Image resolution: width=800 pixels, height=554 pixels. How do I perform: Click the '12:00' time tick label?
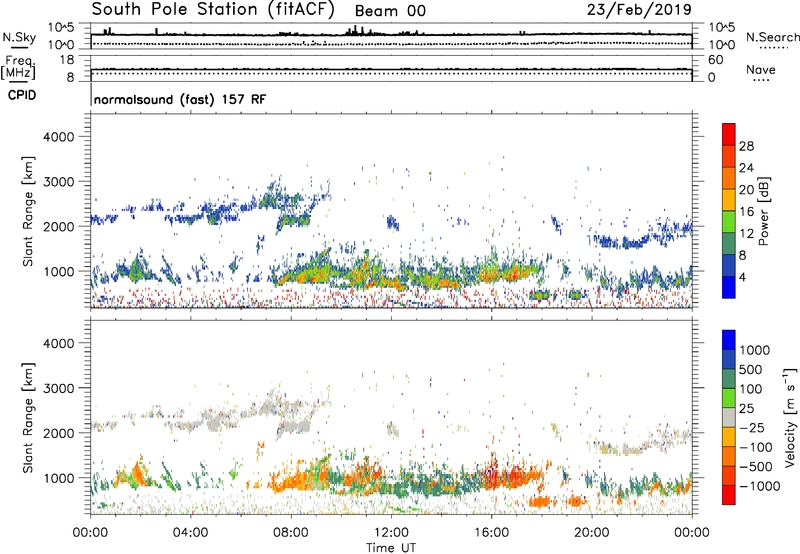(x=391, y=533)
